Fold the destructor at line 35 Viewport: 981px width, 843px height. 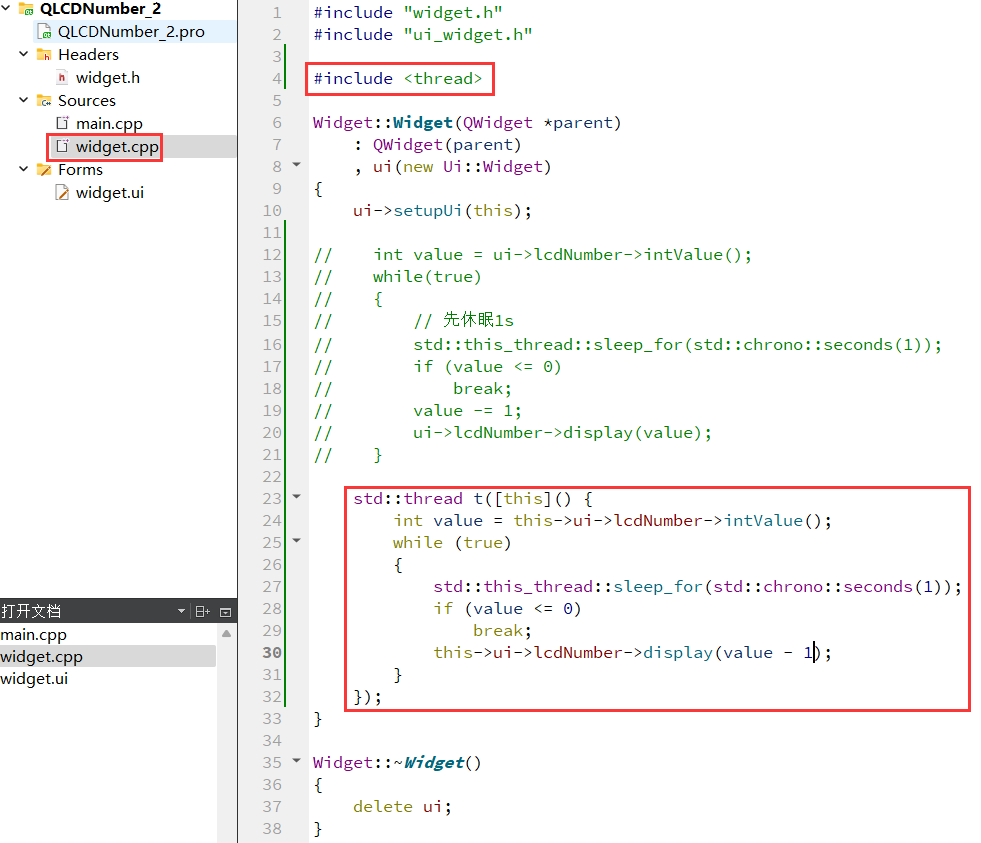click(x=297, y=761)
